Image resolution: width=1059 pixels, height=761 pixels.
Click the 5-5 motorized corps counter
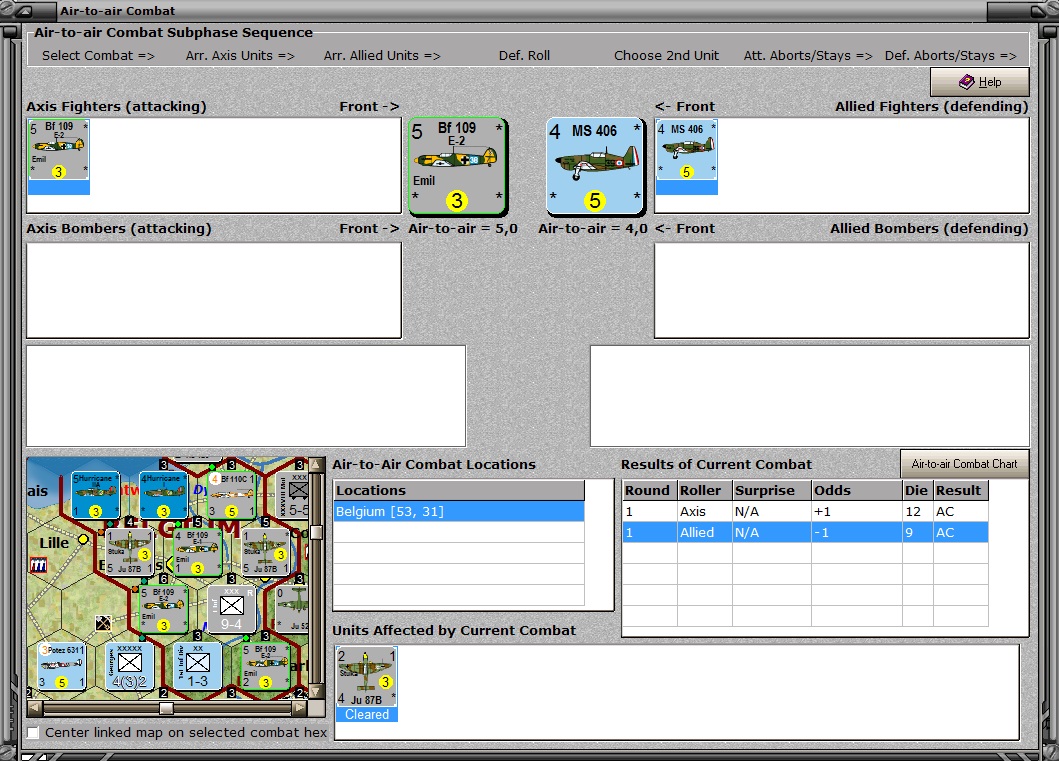(294, 495)
